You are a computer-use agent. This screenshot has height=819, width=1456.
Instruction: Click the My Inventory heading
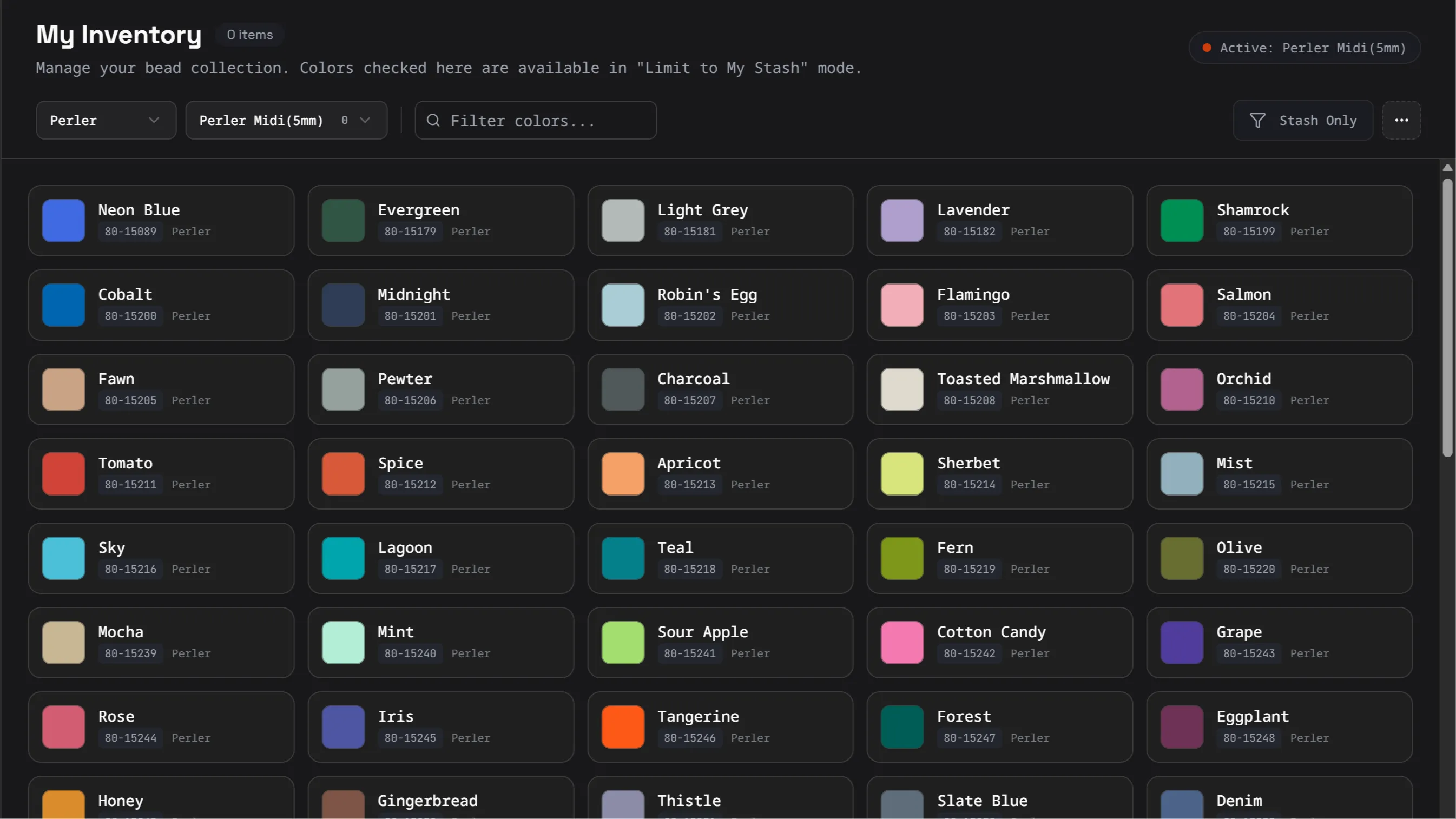coord(118,35)
